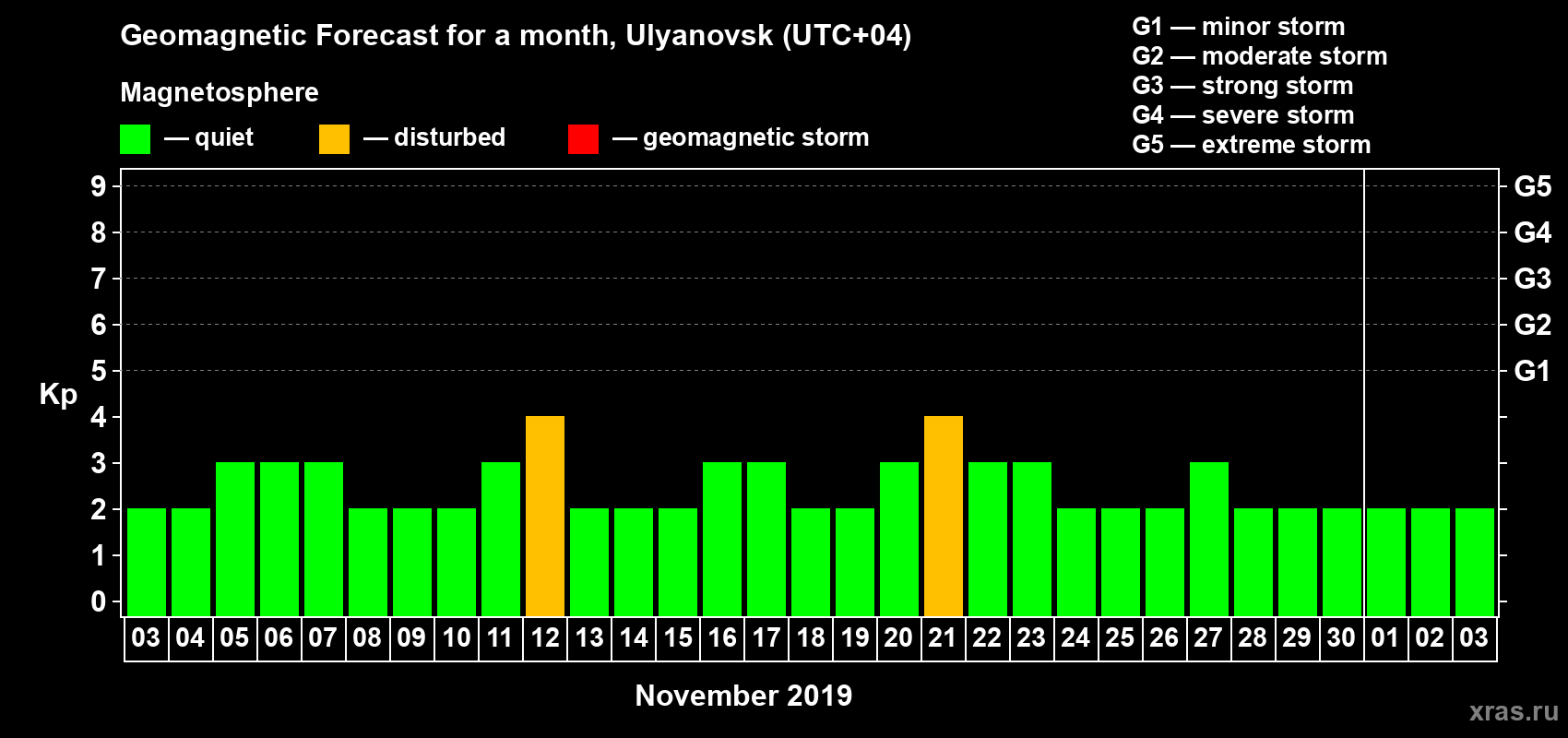The width and height of the screenshot is (1568, 738).
Task: Click the 'Magnetosphere' heading
Action: coord(220,93)
